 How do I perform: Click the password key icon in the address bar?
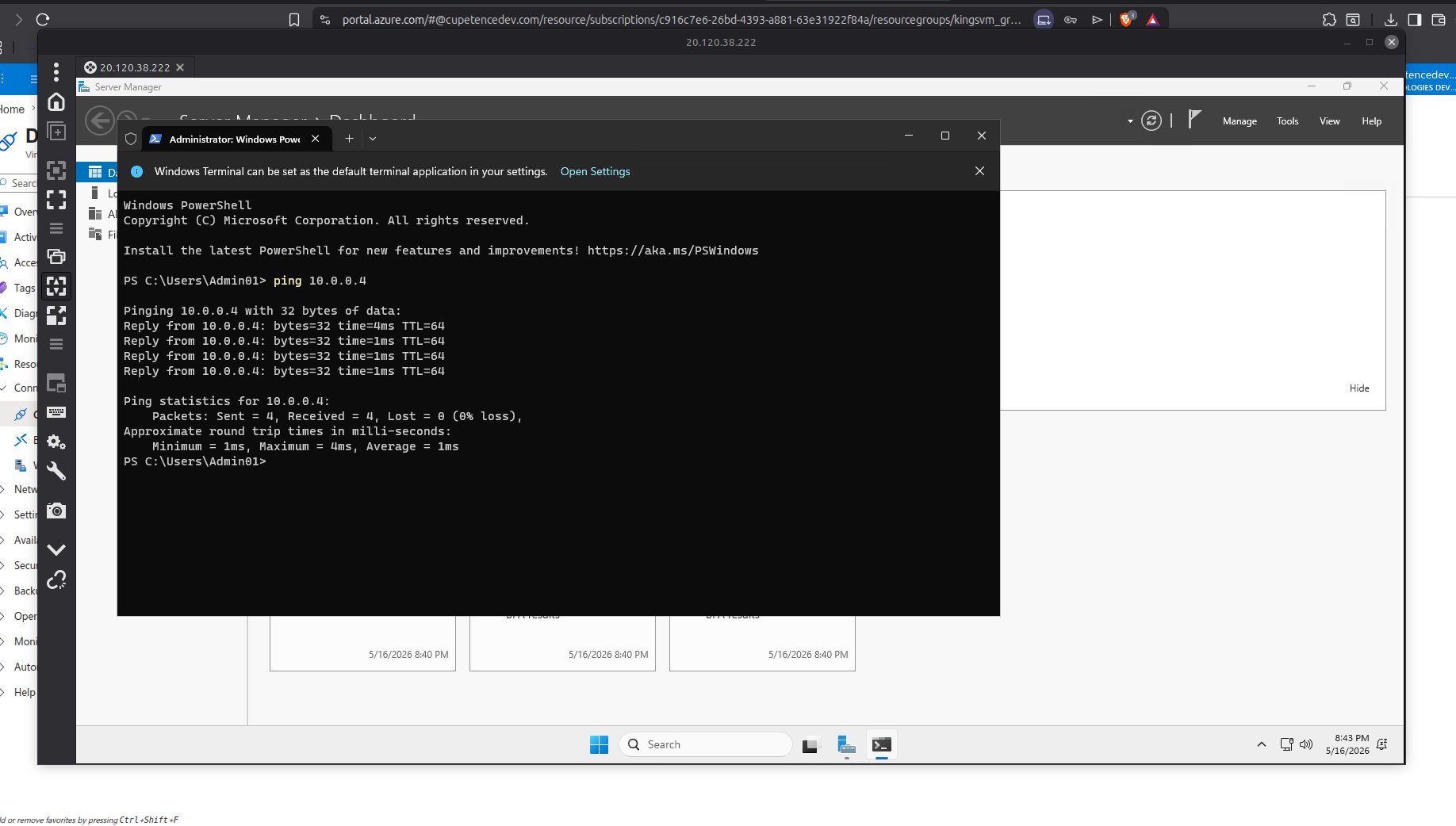1071,20
